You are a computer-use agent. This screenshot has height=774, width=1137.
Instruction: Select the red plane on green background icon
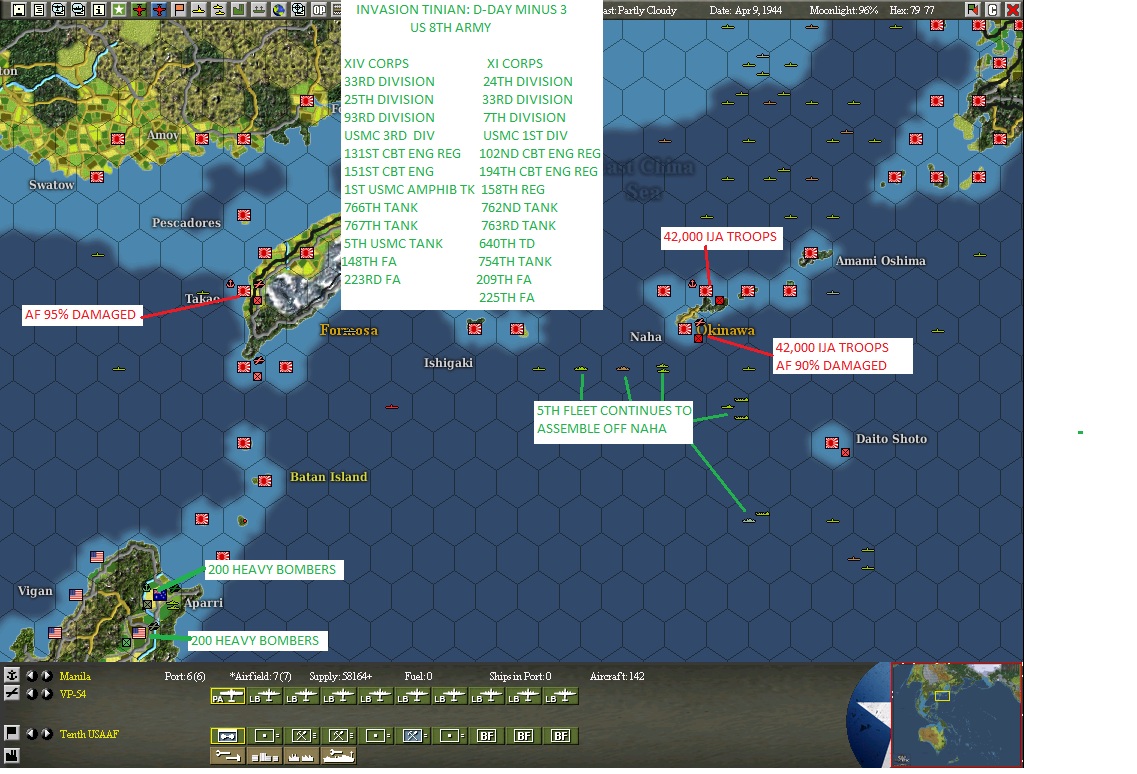138,10
